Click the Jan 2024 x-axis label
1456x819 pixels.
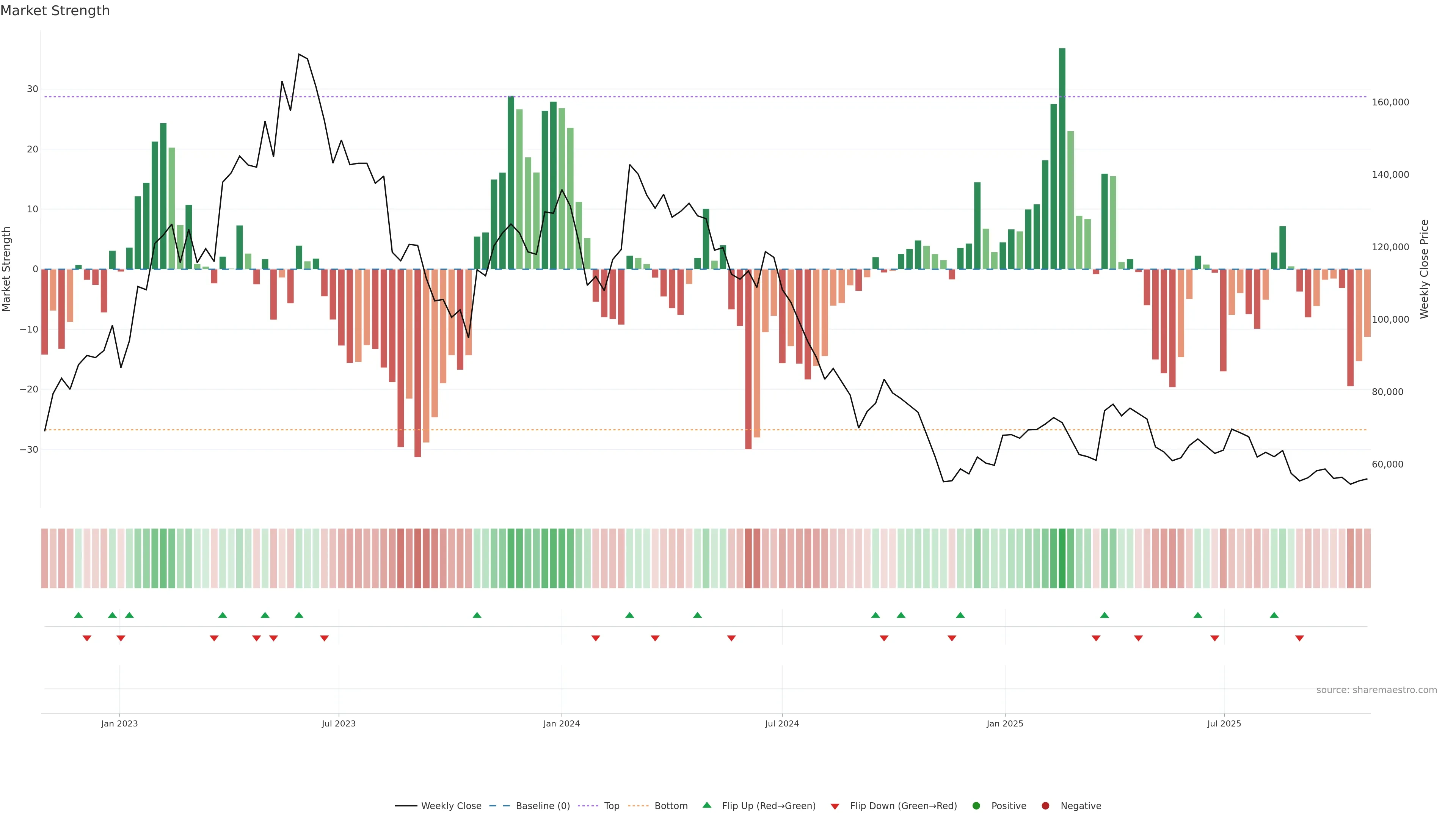coord(561,723)
